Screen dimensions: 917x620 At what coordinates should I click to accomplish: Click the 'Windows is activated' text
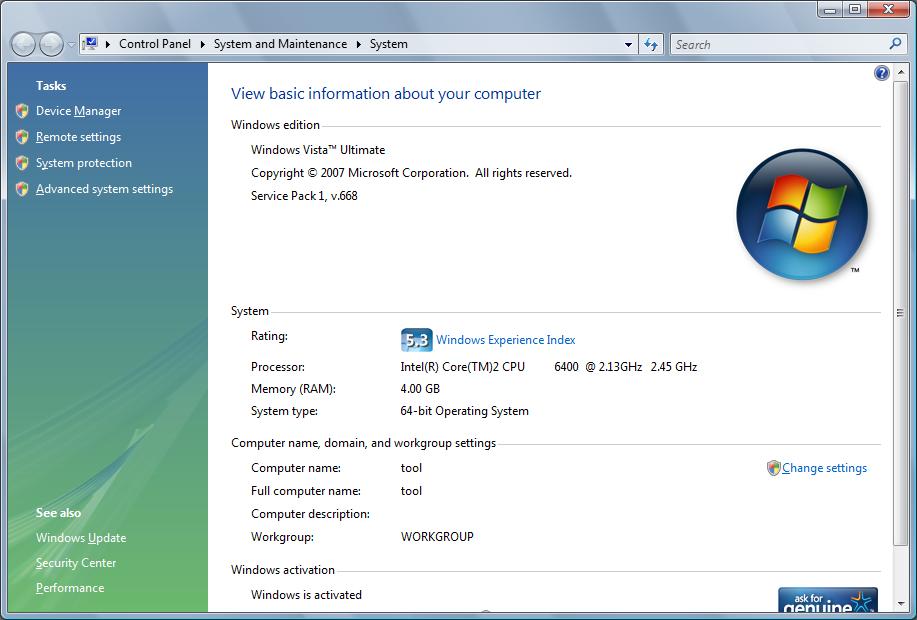pos(306,595)
